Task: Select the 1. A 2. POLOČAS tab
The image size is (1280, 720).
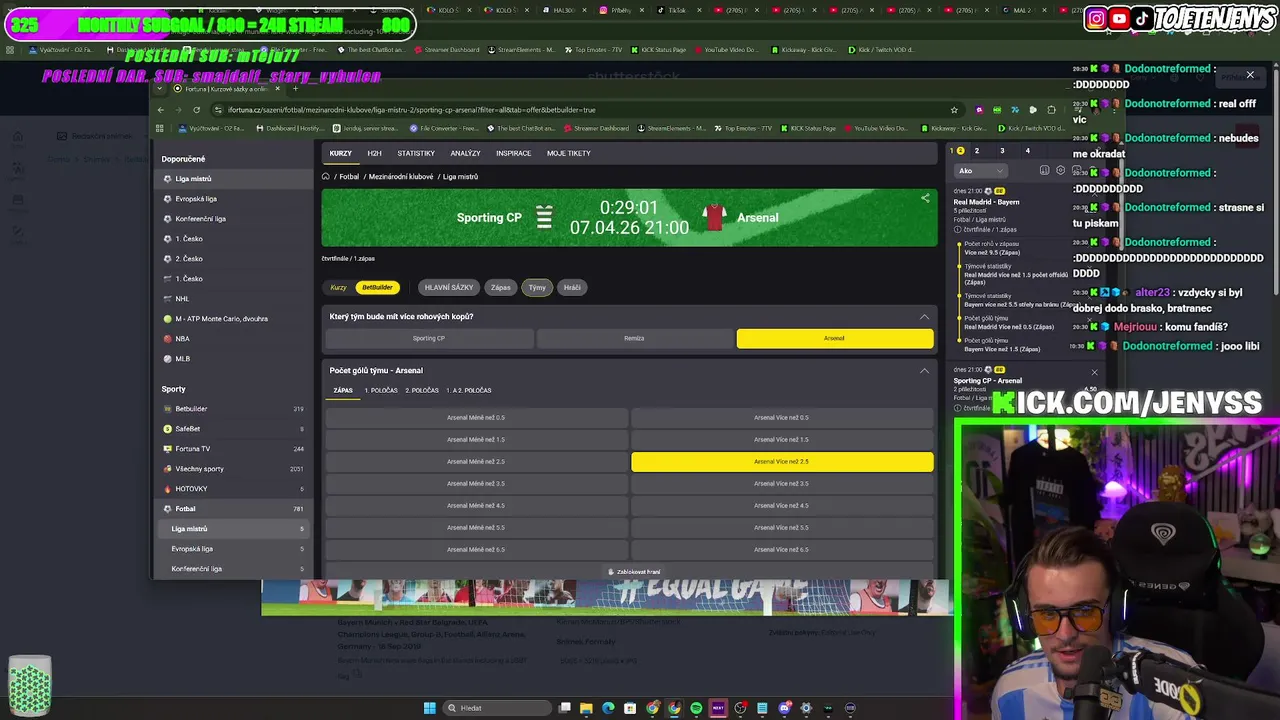Action: [x=469, y=391]
